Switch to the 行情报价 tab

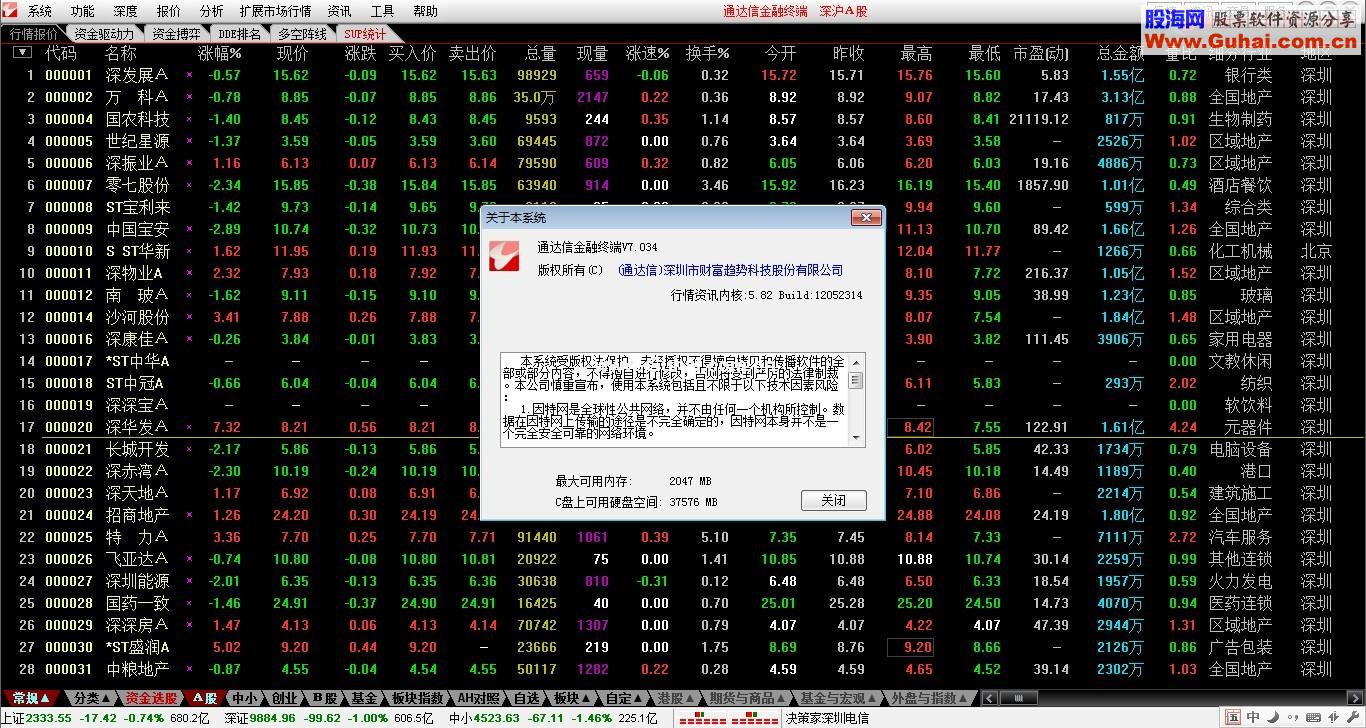34,33
